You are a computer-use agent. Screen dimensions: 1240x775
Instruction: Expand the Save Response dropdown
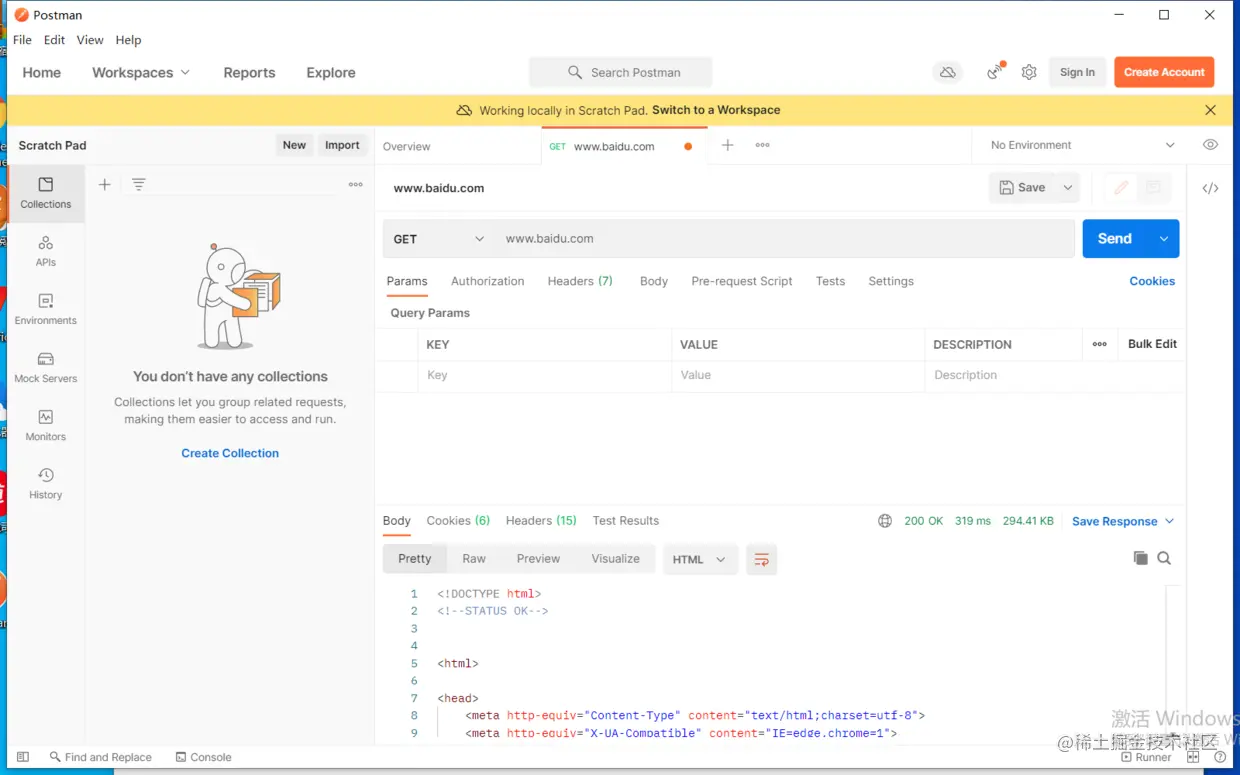click(x=1123, y=521)
